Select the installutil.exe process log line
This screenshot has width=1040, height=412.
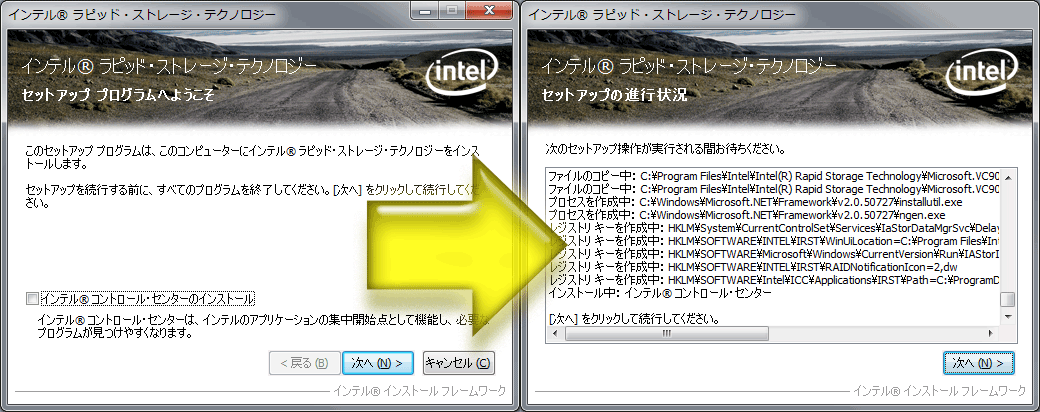pos(756,202)
